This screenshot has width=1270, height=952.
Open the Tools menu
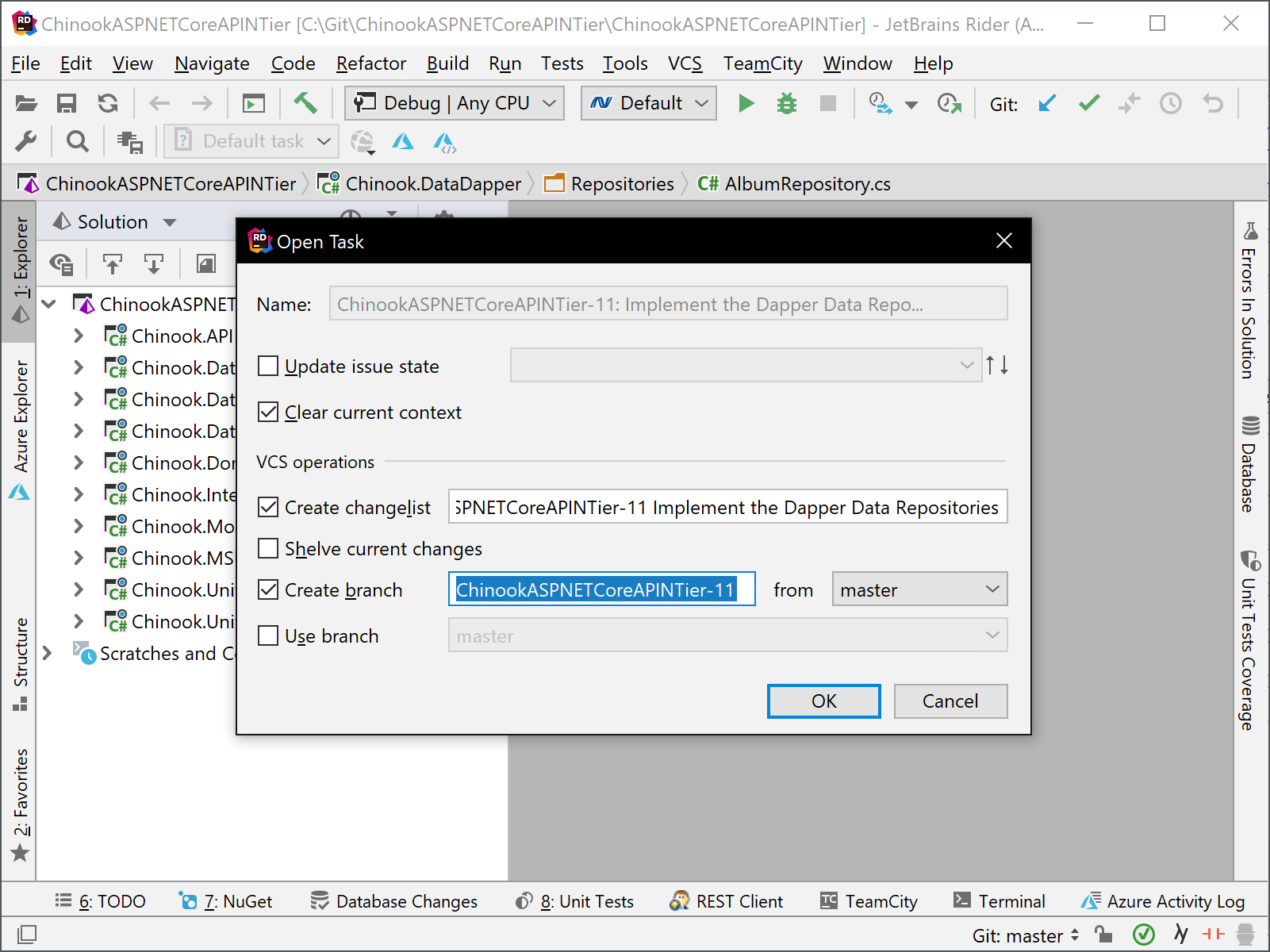625,63
